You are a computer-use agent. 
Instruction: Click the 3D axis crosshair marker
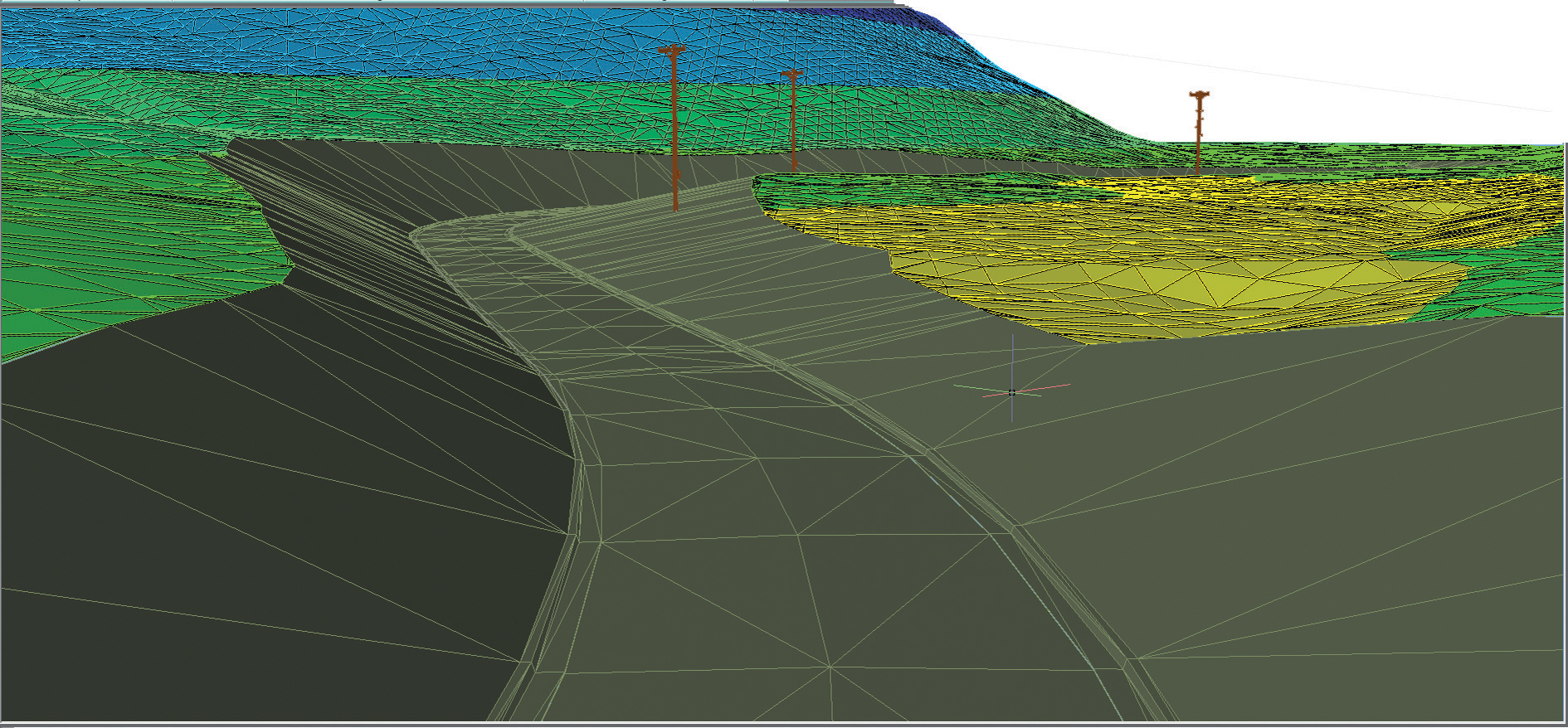[1012, 391]
